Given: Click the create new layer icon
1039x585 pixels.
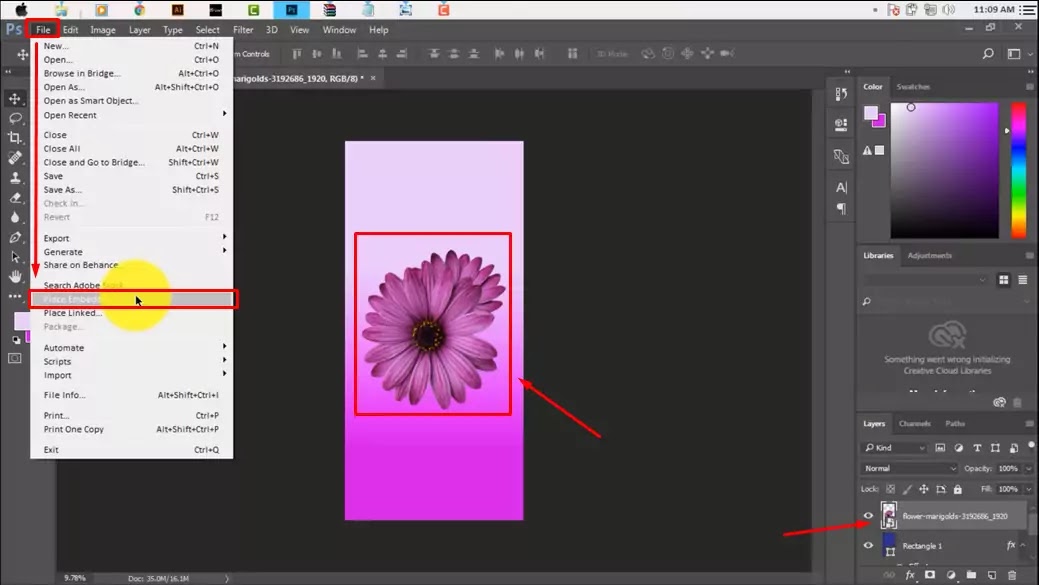Looking at the screenshot, I should coord(991,575).
